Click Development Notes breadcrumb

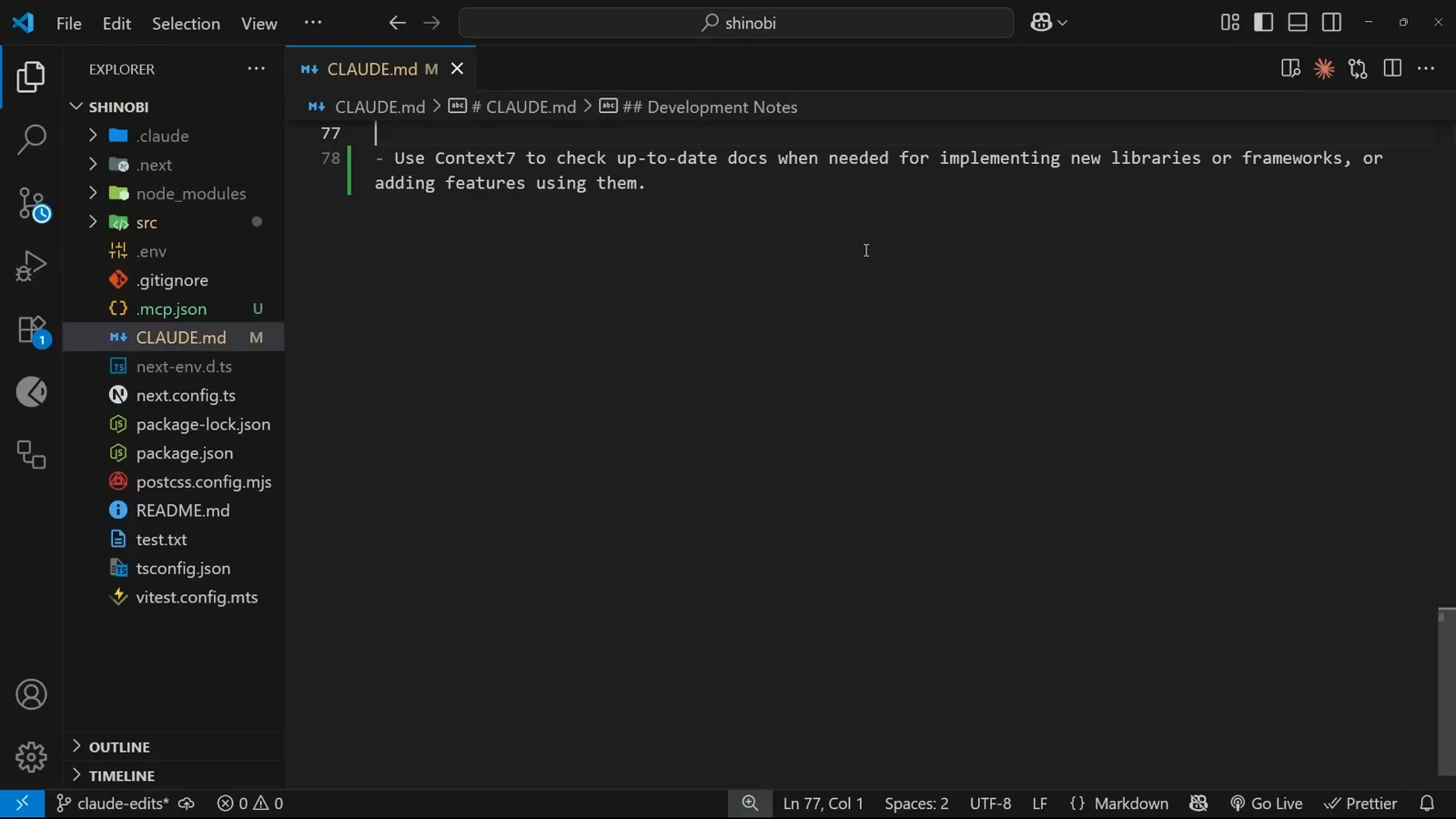pos(699,107)
